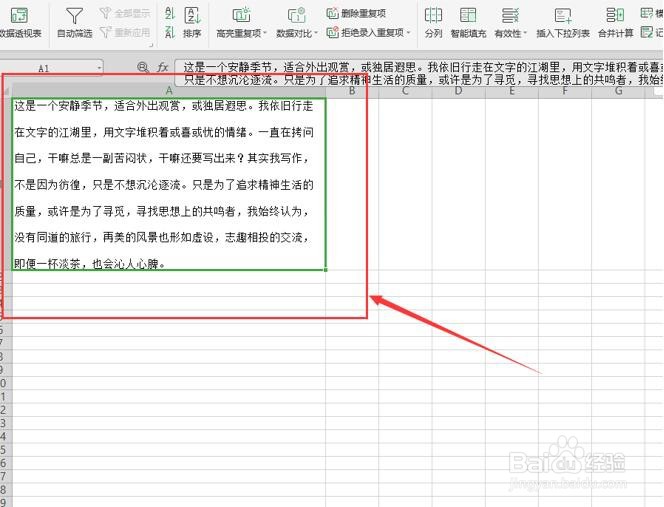Viewport: 664px width, 507px height.
Task: Click the zoom magnifier icon by formula bar
Action: (143, 67)
